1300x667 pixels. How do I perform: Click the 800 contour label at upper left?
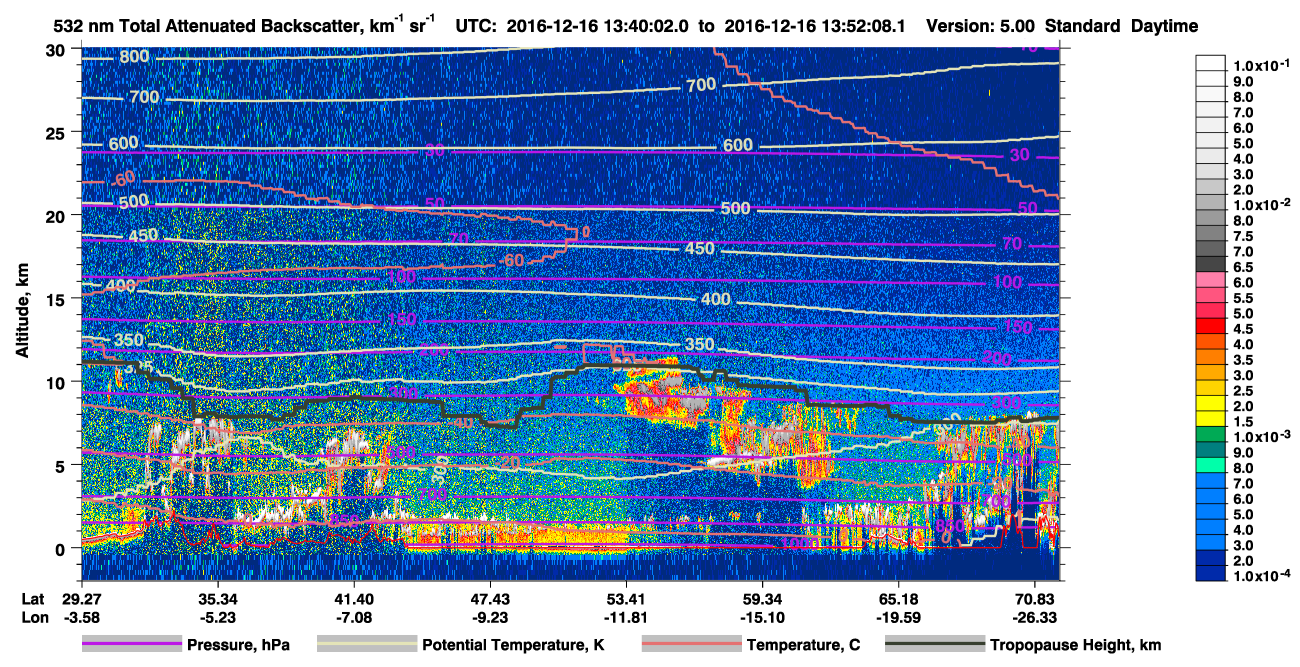click(x=134, y=56)
